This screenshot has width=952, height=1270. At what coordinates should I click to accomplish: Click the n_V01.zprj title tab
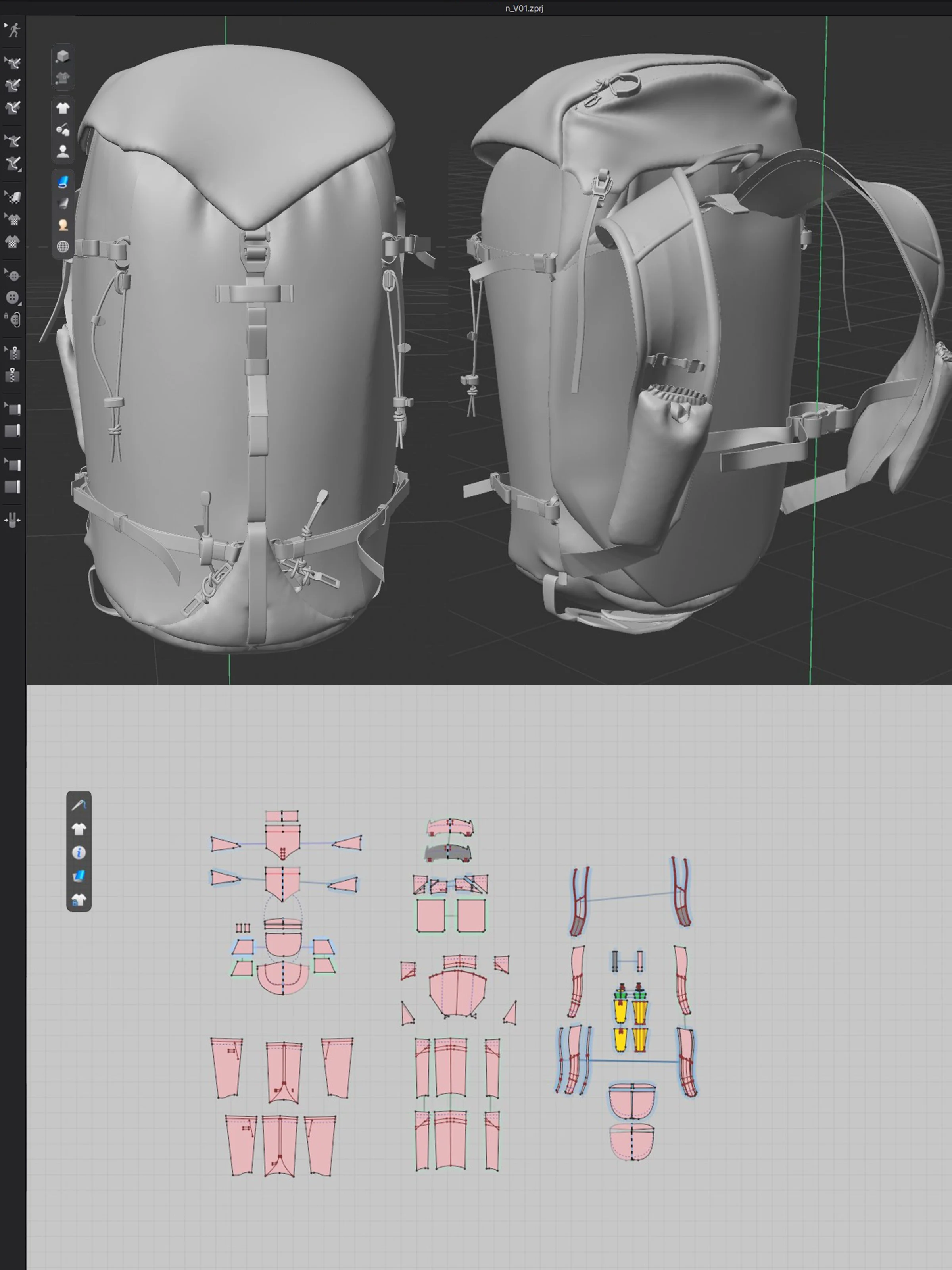pos(523,8)
